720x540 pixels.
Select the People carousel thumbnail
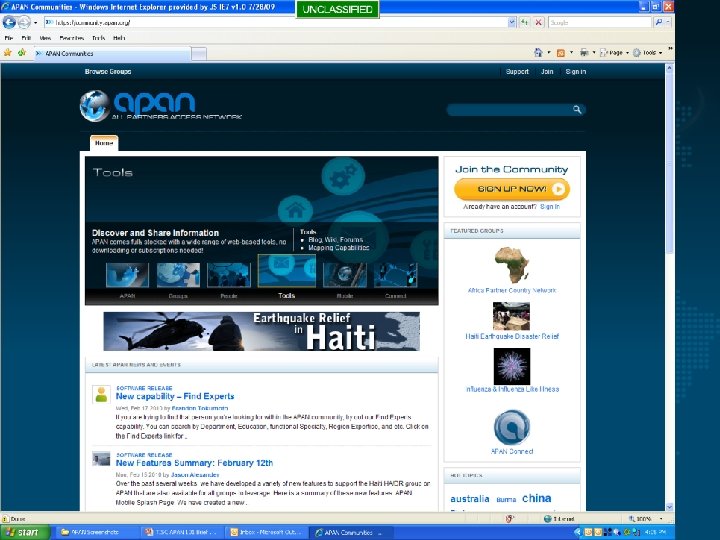pyautogui.click(x=229, y=275)
